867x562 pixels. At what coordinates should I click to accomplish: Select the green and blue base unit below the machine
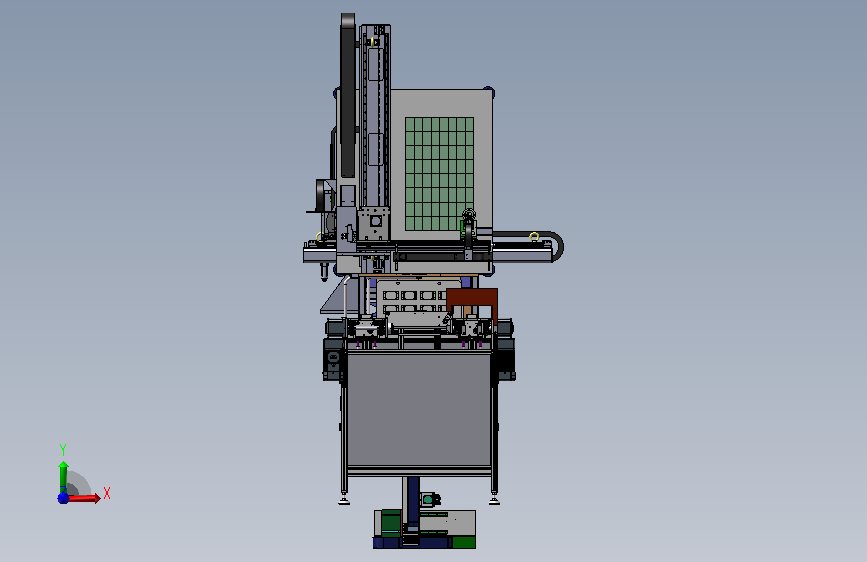coord(424,529)
